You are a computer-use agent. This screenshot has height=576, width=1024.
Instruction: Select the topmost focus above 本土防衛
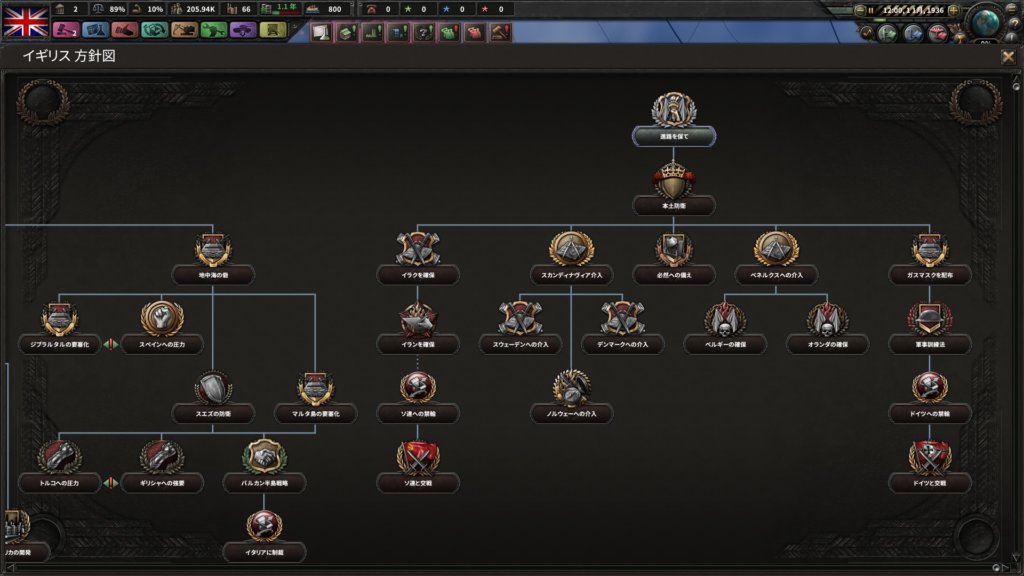pos(673,119)
